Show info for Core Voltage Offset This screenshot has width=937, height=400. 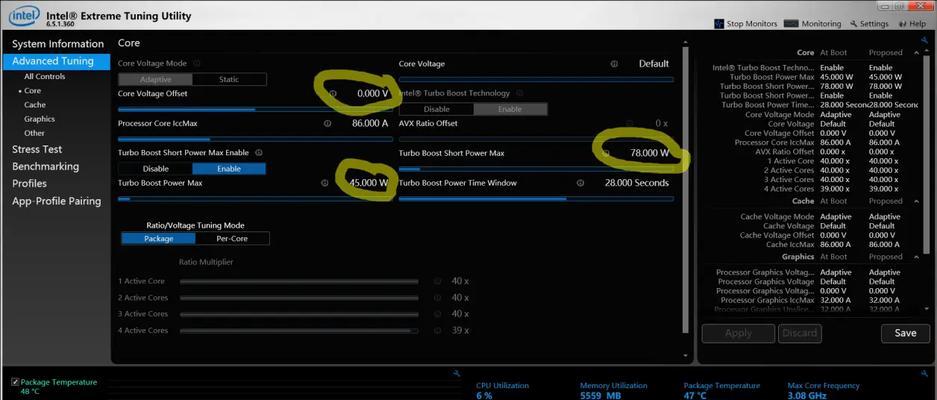[333, 94]
